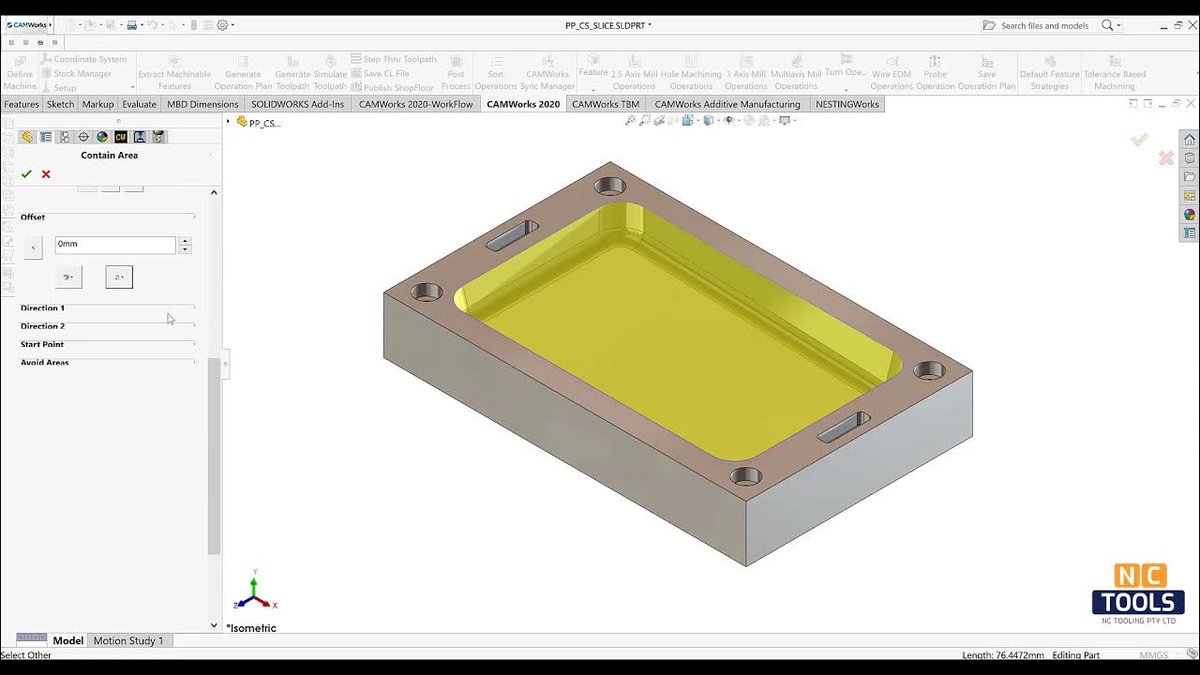This screenshot has width=1200, height=675.
Task: Open Wire EDM Operations
Action: point(892,73)
